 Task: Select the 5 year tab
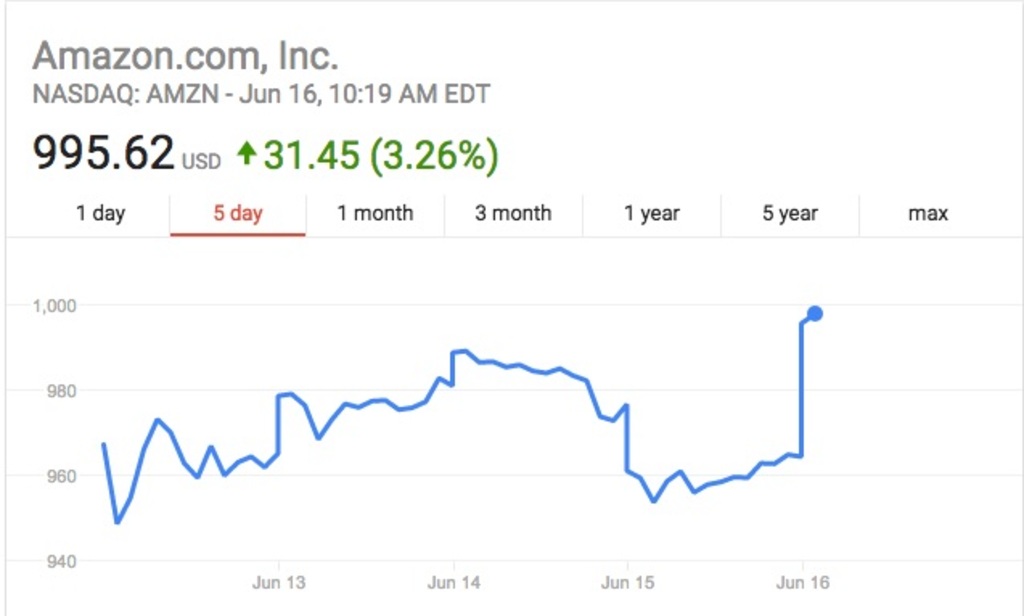coord(790,213)
